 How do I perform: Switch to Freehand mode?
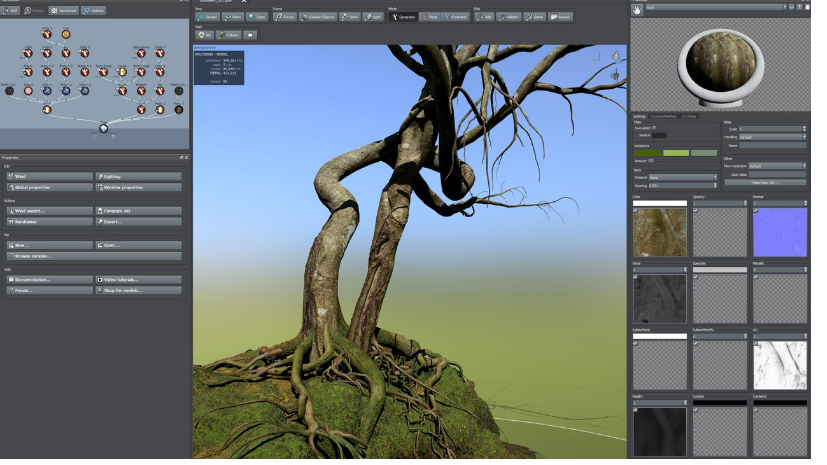[457, 17]
